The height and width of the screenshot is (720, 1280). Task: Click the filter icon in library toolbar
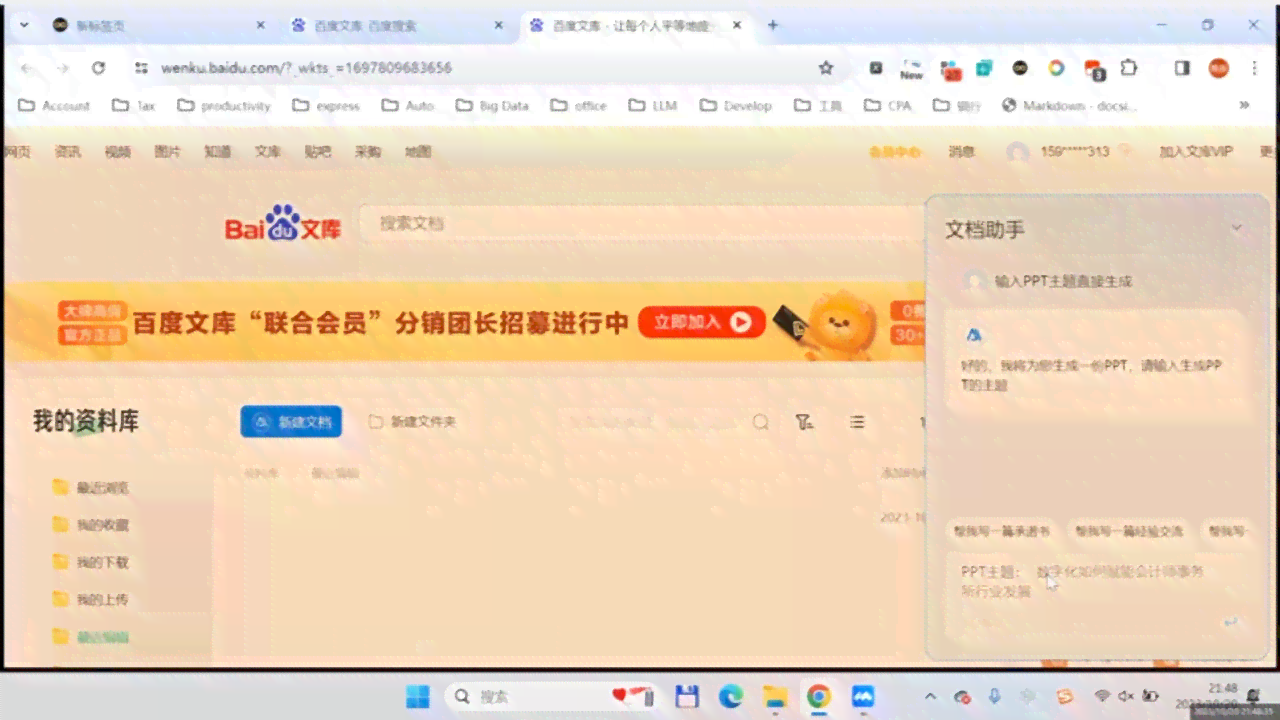(x=804, y=422)
